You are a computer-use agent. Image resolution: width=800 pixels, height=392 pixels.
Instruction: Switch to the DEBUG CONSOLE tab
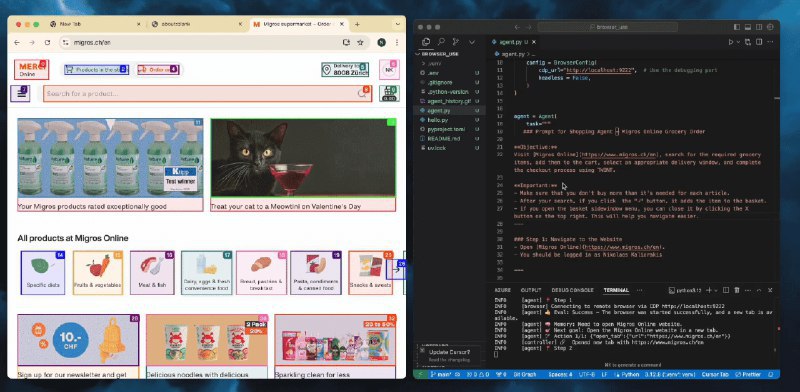click(572, 290)
